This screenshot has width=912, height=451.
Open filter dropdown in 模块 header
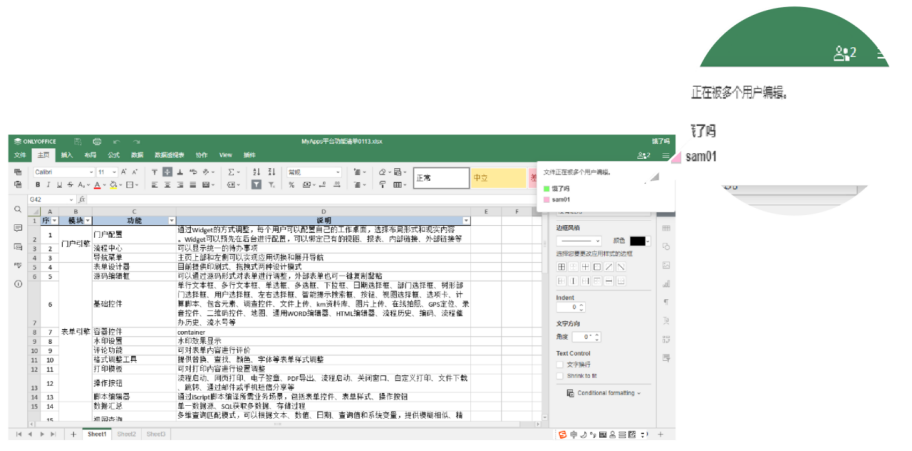(88, 221)
